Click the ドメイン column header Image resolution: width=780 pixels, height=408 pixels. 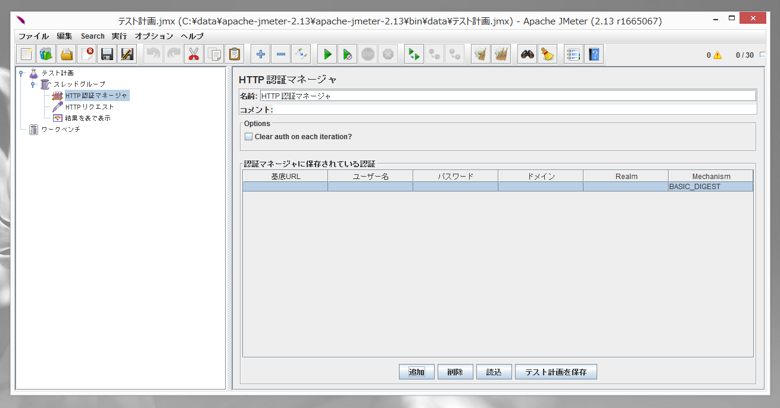[x=541, y=176]
